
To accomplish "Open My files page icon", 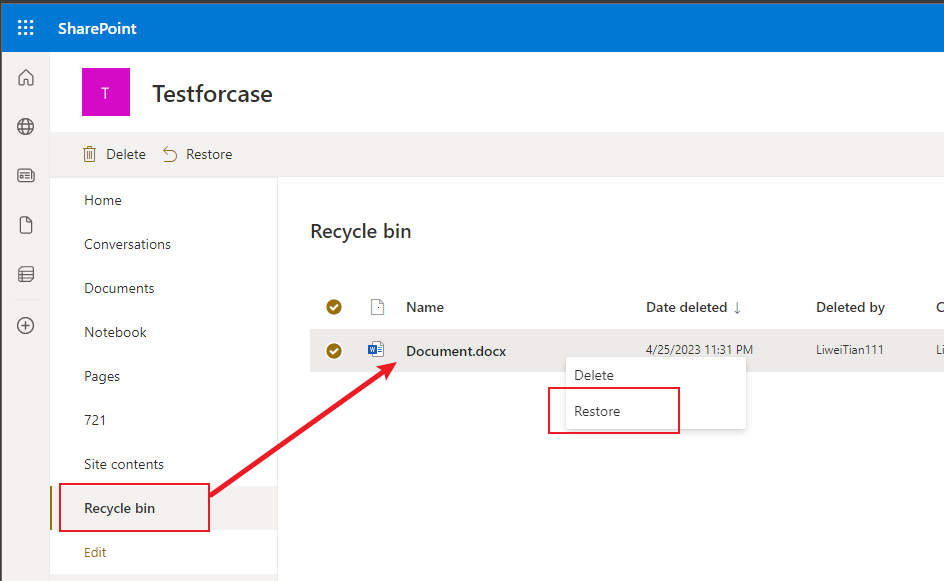I will point(26,225).
